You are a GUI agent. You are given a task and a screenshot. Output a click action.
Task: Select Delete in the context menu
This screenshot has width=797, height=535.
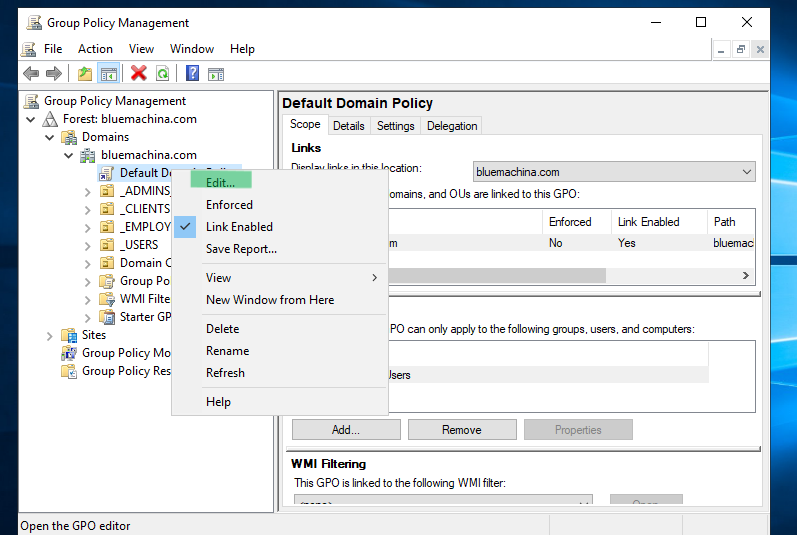point(223,329)
